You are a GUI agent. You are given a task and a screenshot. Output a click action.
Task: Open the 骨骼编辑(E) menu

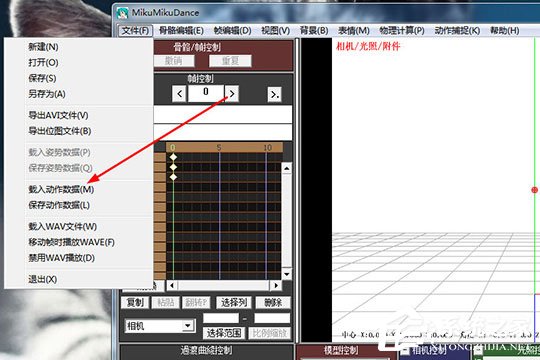point(181,31)
